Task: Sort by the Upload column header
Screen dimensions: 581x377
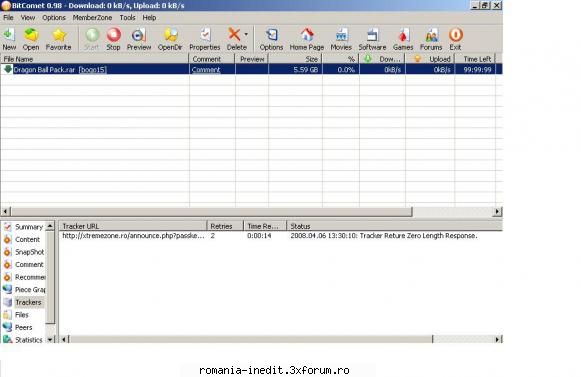Action: point(430,59)
